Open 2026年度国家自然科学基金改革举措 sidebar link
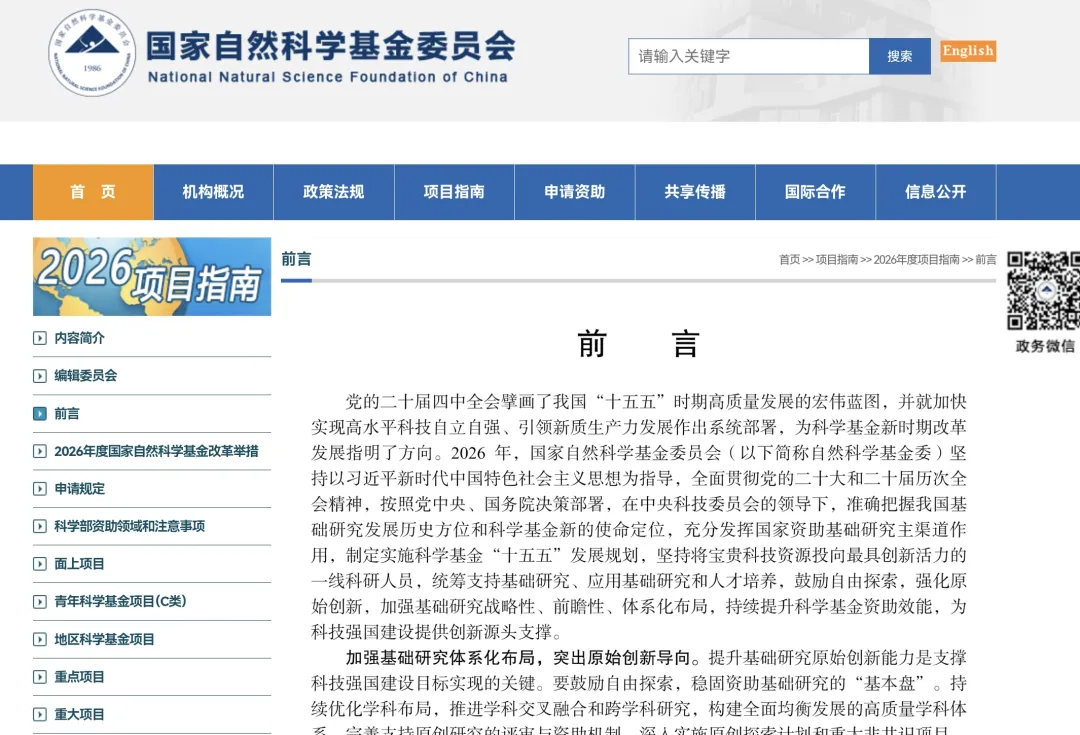Viewport: 1080px width, 735px height. pyautogui.click(x=156, y=451)
